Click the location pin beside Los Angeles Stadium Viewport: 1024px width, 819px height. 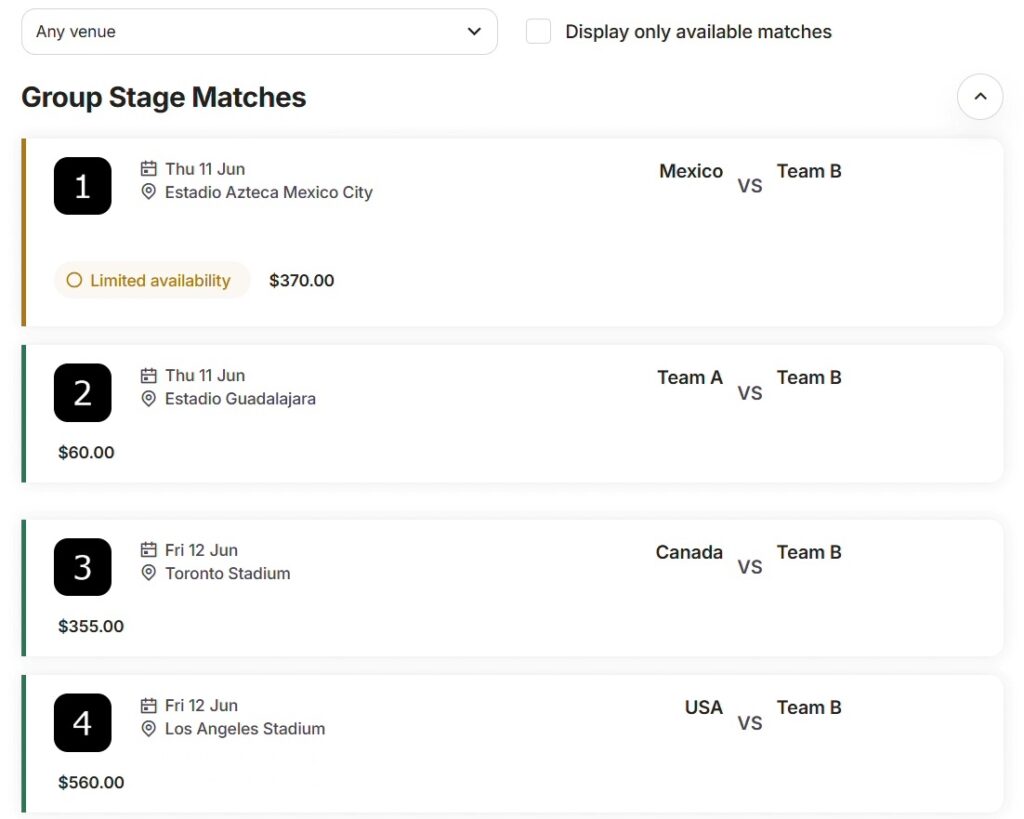149,729
